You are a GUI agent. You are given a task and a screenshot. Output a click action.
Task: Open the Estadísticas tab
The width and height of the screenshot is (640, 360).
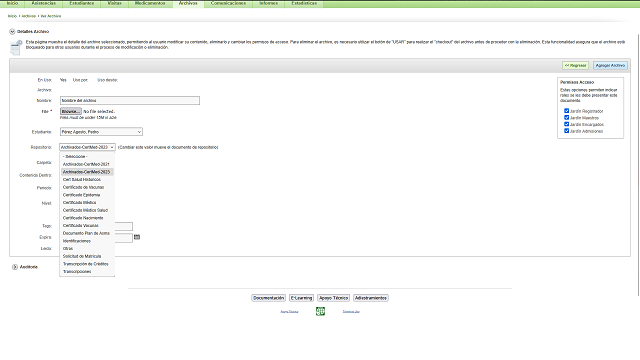click(304, 3)
